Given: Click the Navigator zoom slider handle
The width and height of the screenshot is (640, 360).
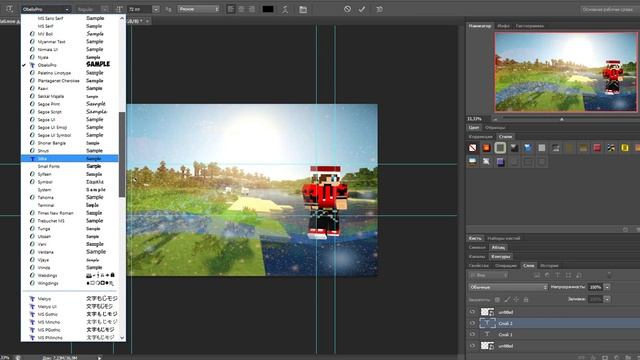Looking at the screenshot, I should click(x=562, y=119).
